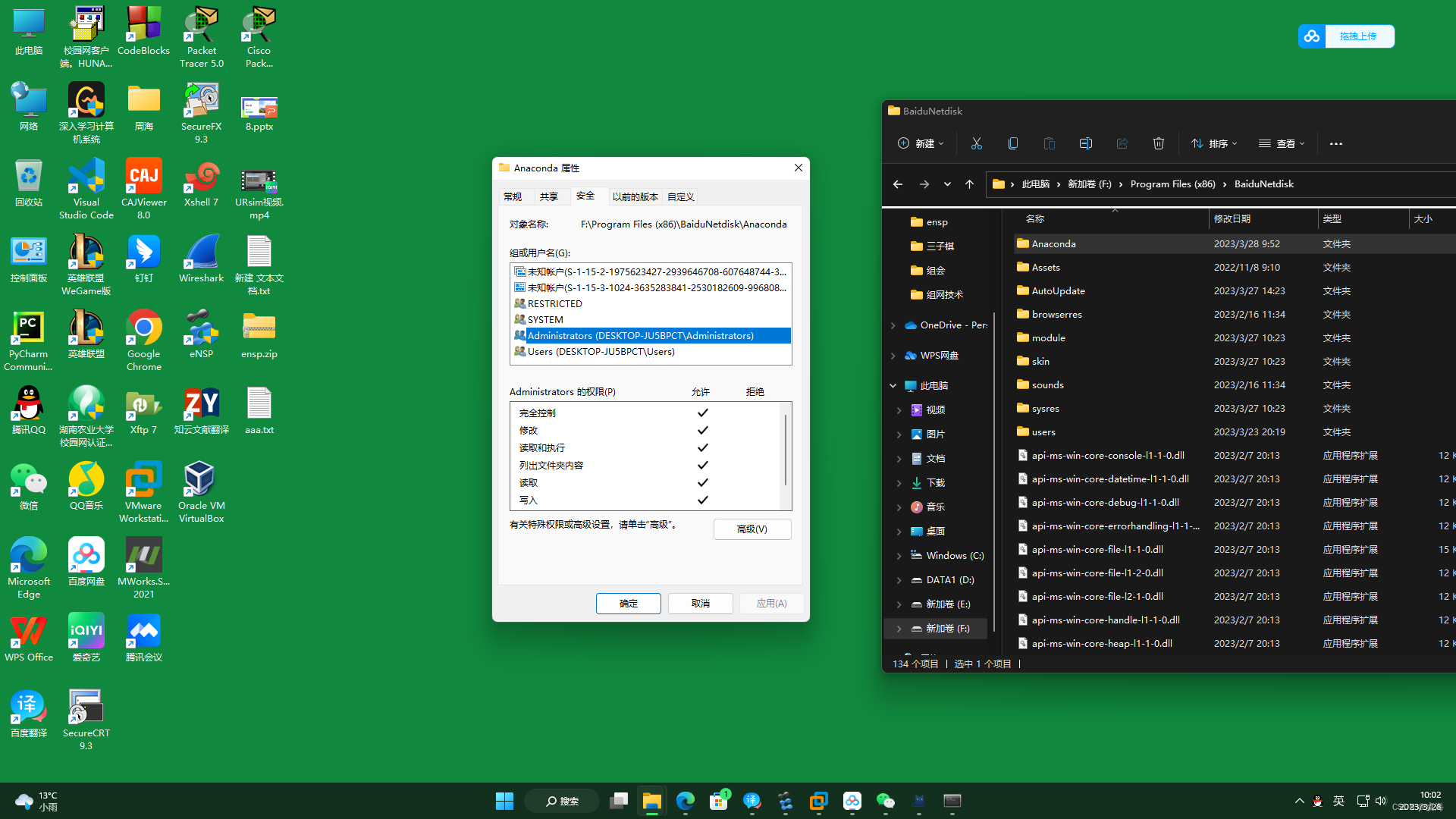Screen dimensions: 1456x819
Task: Click the Copy icon in Explorer toolbar
Action: click(x=1012, y=143)
